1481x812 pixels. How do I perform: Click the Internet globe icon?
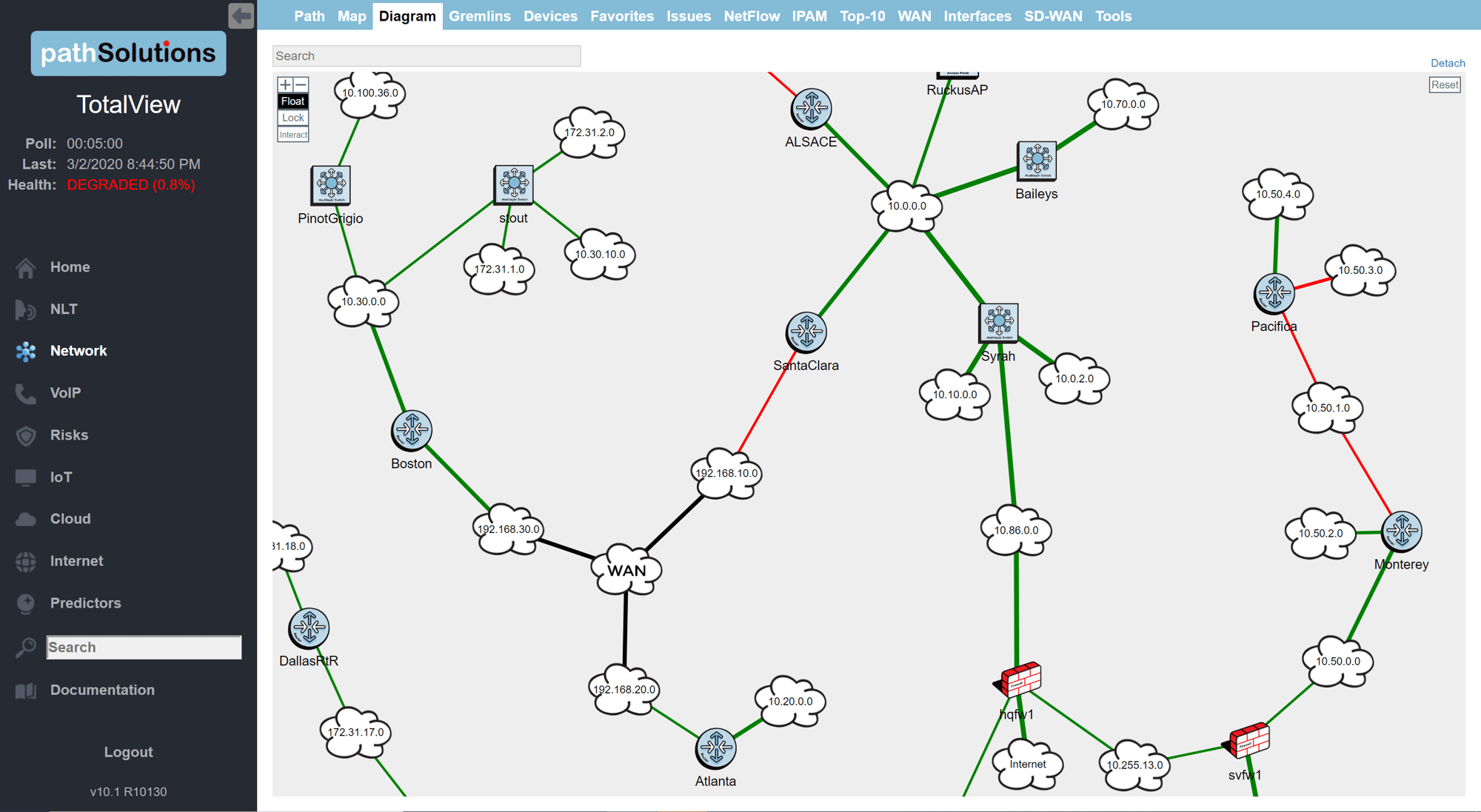(x=26, y=562)
